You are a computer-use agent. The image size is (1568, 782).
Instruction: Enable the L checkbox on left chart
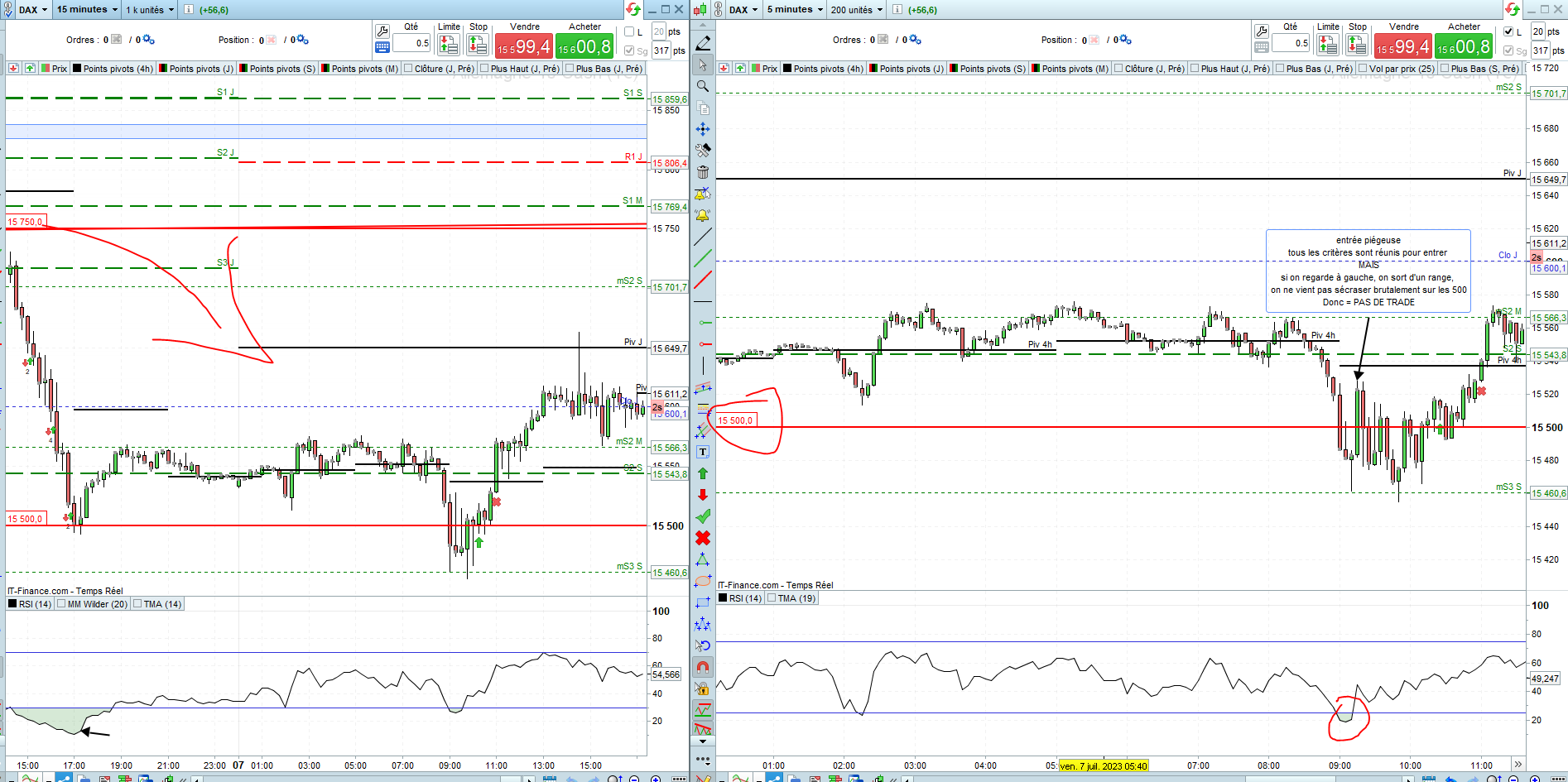click(629, 32)
